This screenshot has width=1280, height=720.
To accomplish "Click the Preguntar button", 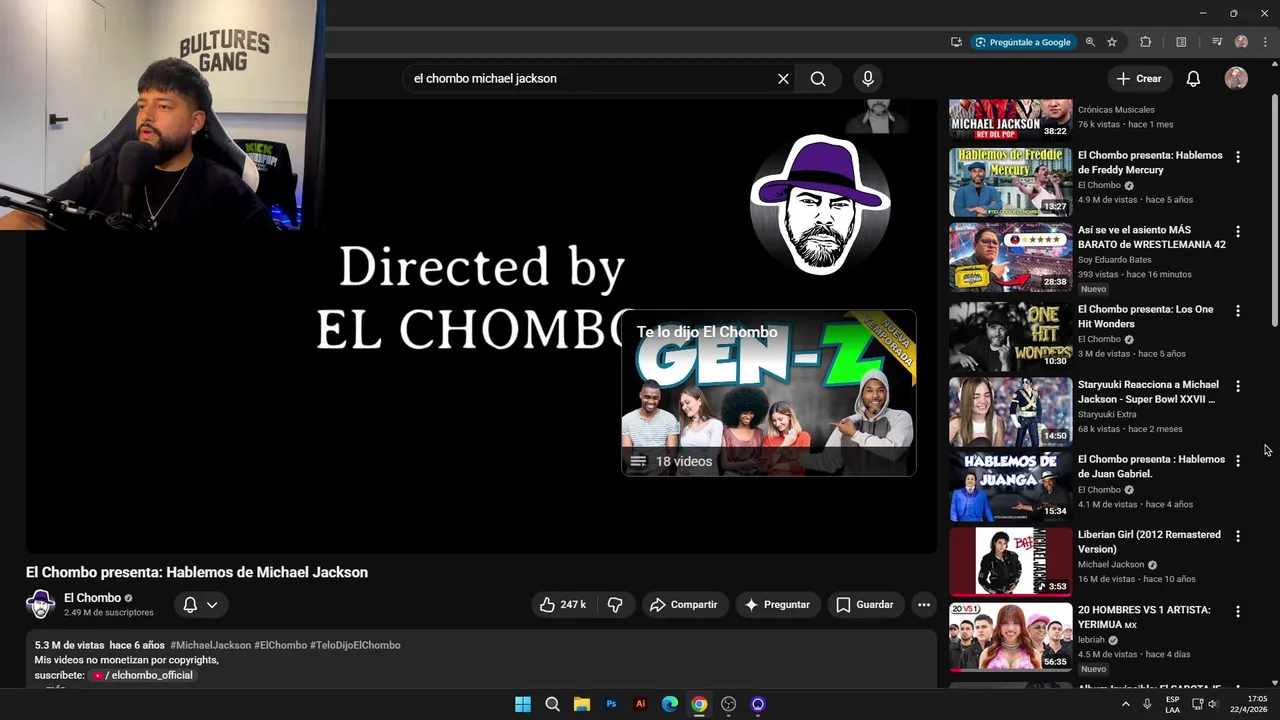I will (x=778, y=605).
